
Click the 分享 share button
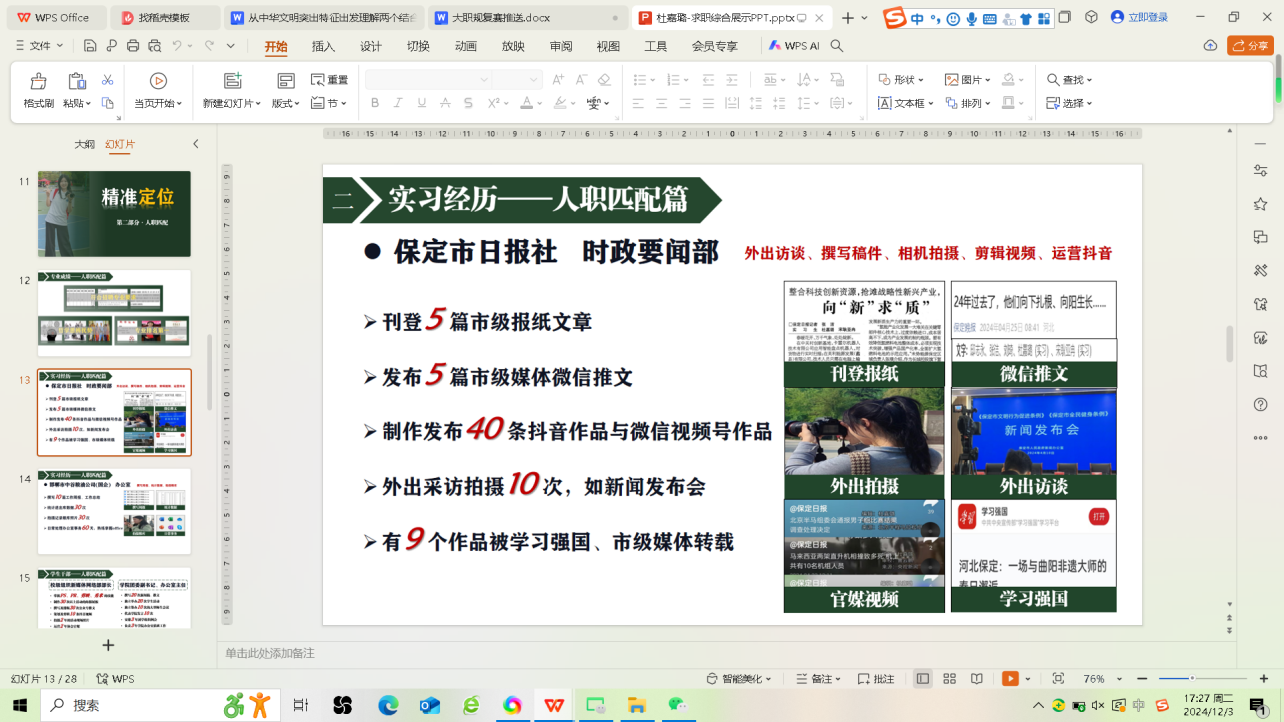coord(1250,46)
